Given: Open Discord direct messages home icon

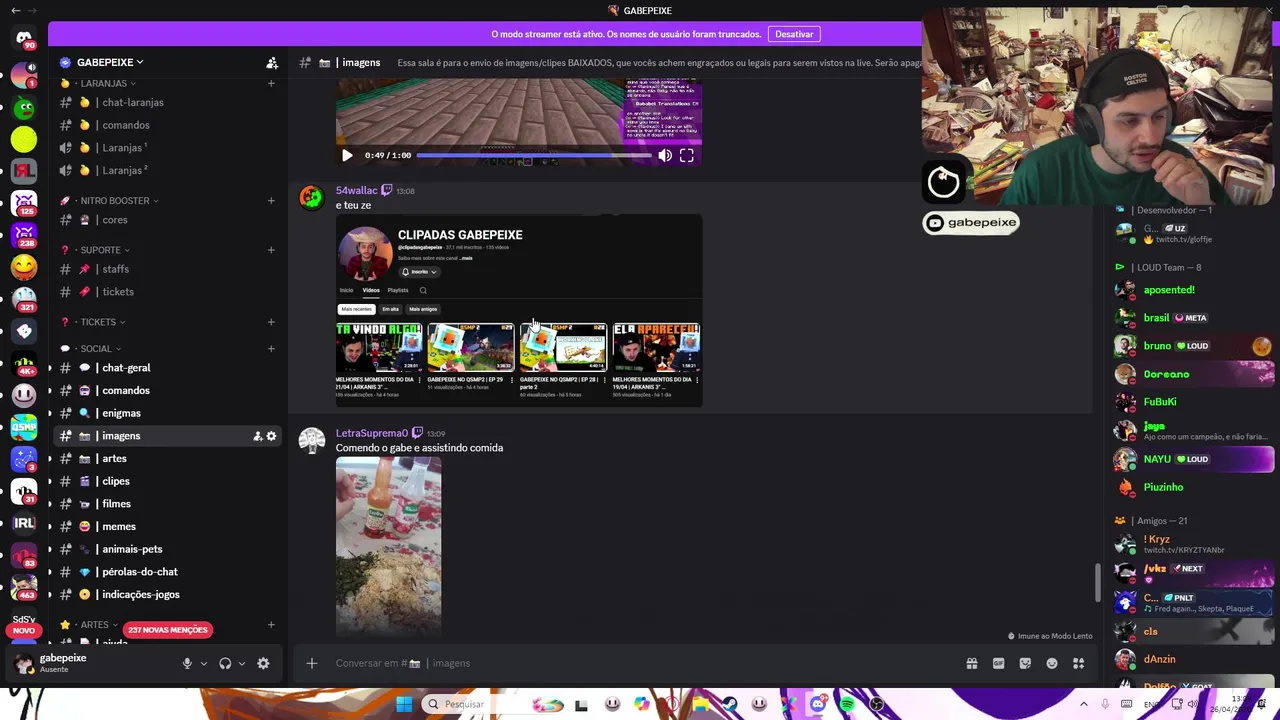Looking at the screenshot, I should [x=24, y=39].
